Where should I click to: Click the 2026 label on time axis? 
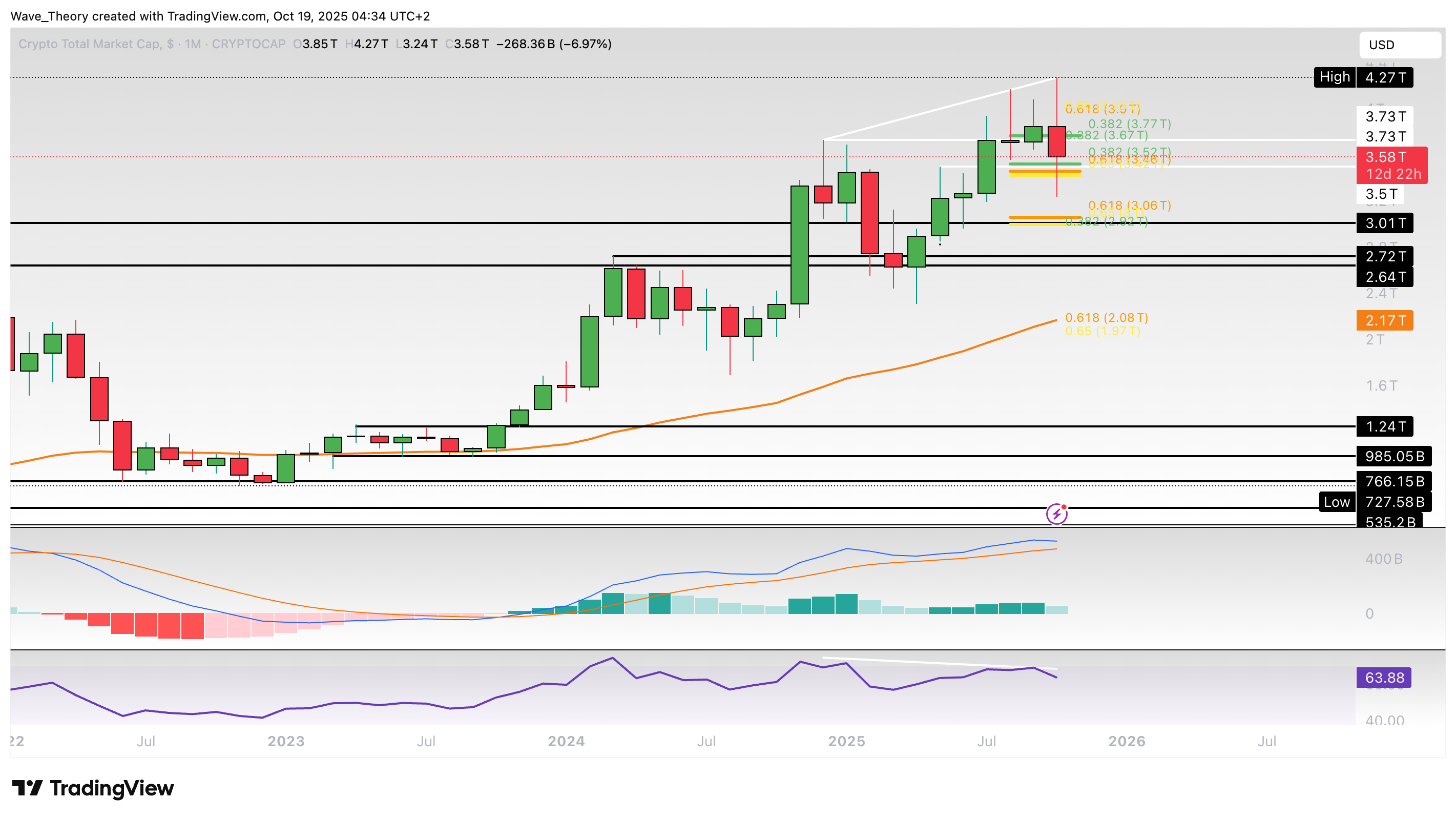pos(1127,741)
